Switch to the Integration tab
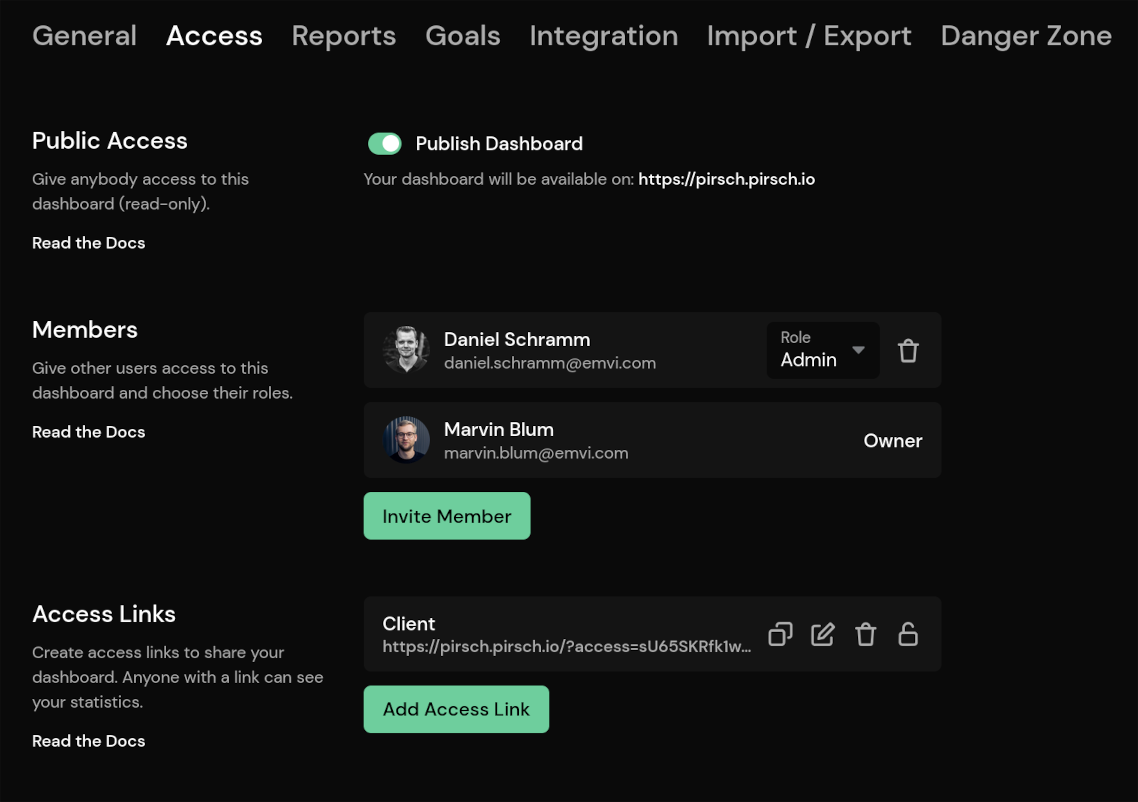Screen dimensions: 1138x802 603,36
